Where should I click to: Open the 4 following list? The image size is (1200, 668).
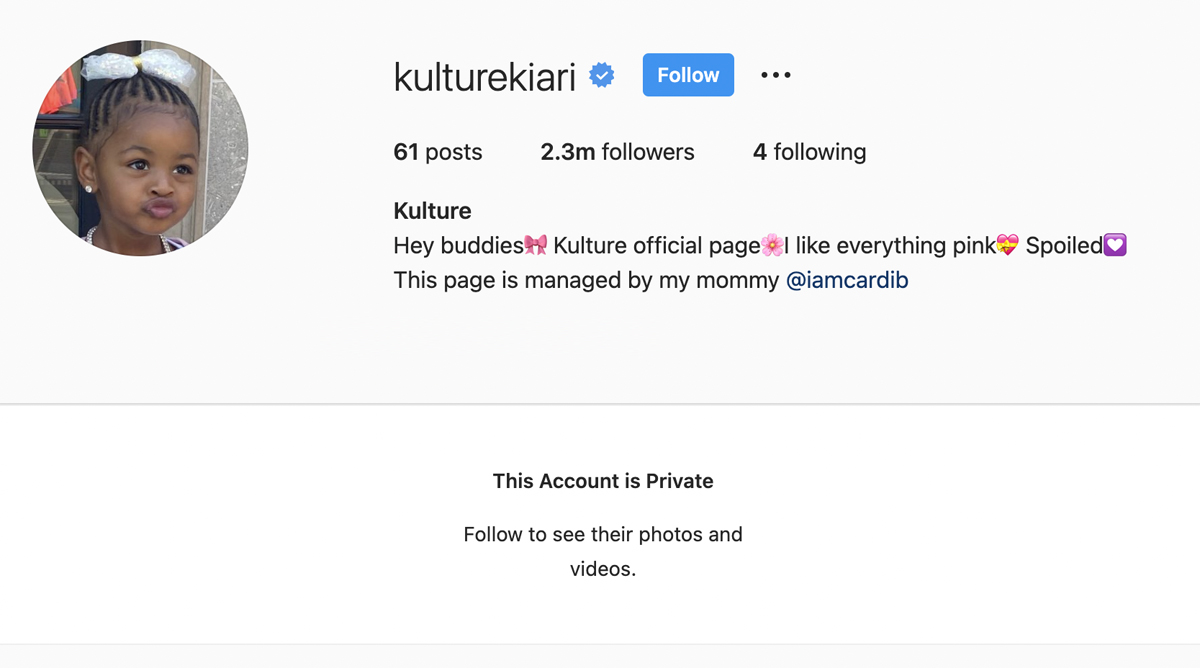tap(809, 152)
